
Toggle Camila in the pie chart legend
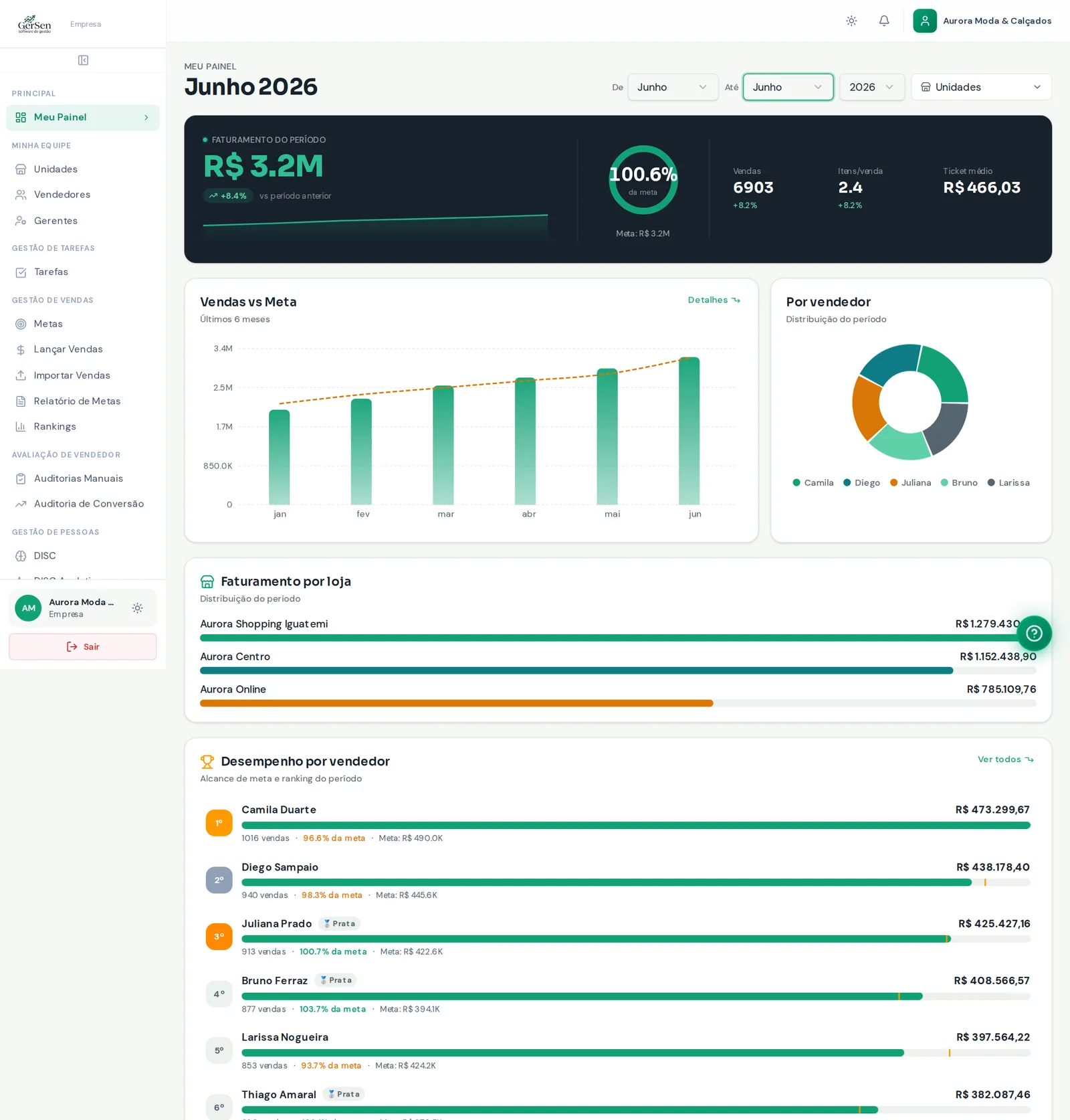[x=813, y=482]
